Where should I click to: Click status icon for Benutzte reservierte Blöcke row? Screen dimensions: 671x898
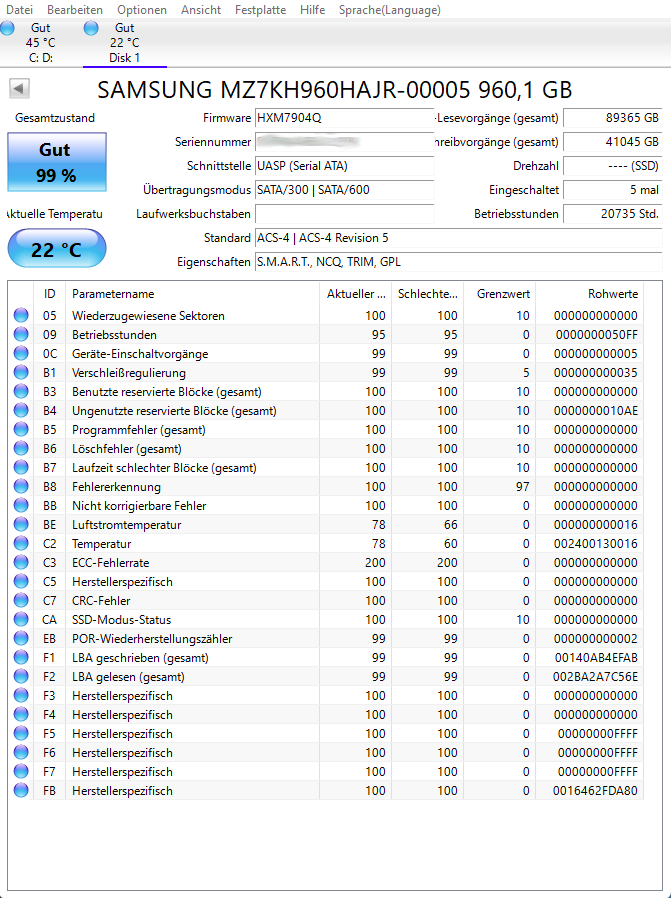pos(21,391)
